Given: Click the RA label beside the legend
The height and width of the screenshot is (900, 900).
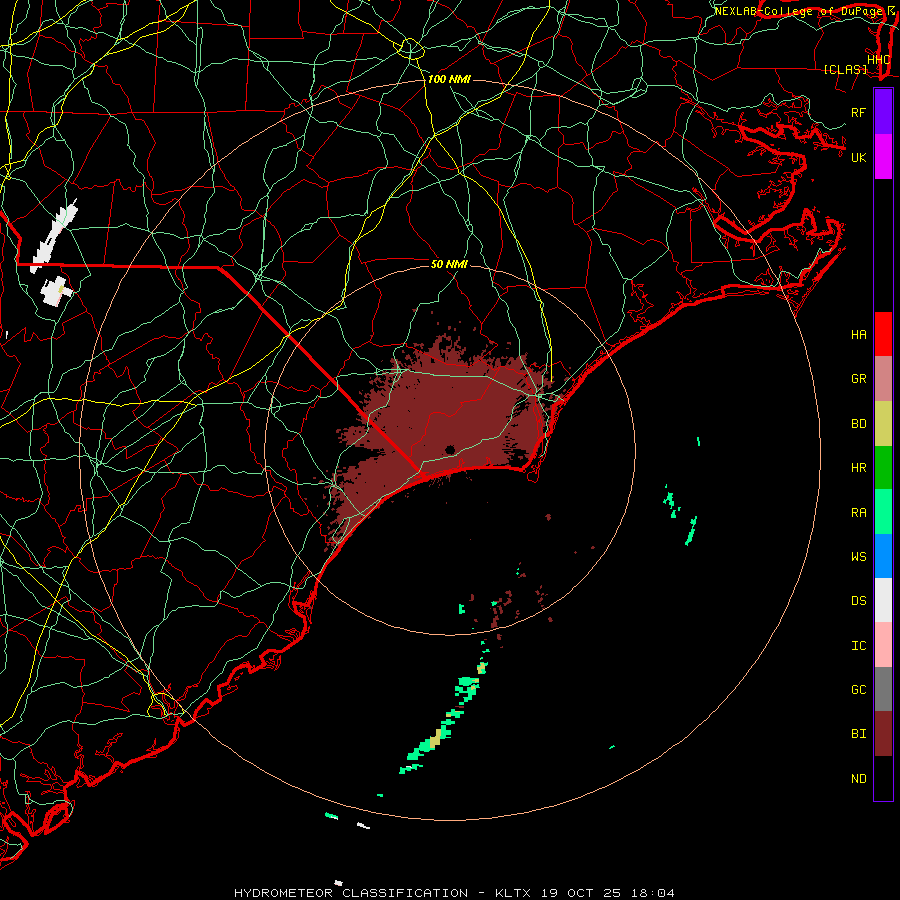Looking at the screenshot, I should pyautogui.click(x=859, y=513).
